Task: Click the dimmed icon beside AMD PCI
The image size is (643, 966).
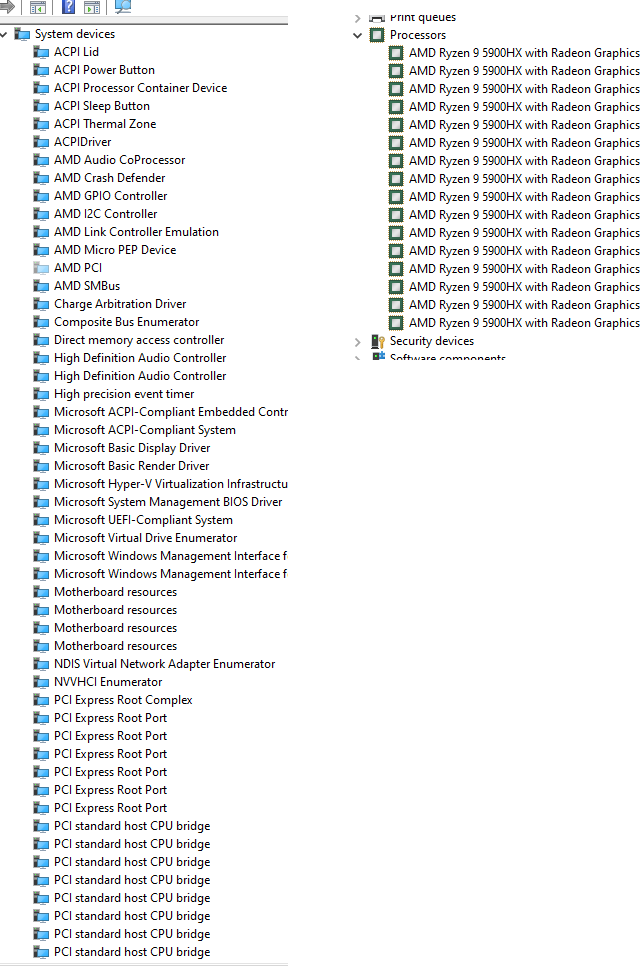Action: point(41,268)
